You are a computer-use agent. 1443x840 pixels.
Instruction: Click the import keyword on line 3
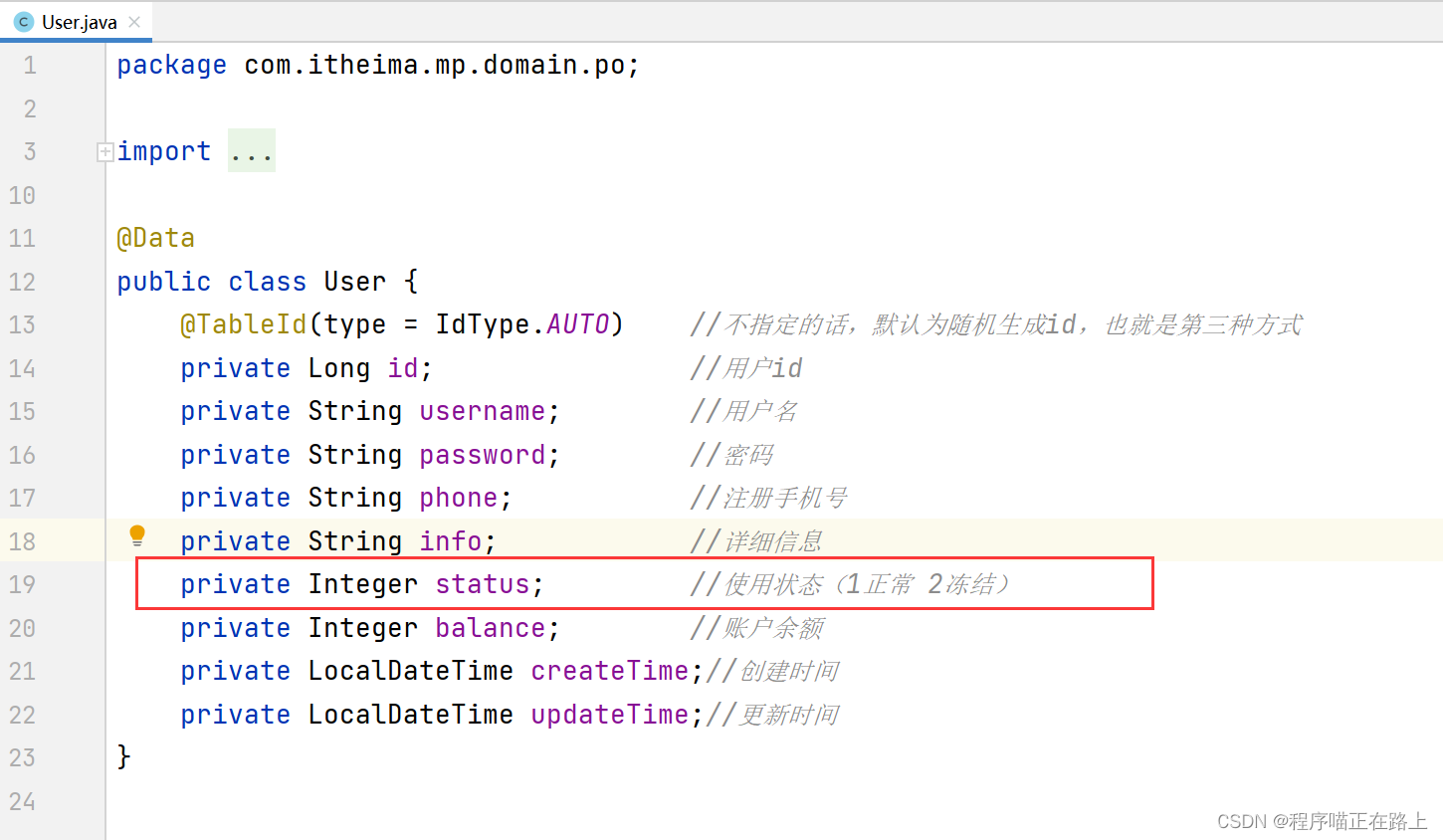click(x=164, y=151)
